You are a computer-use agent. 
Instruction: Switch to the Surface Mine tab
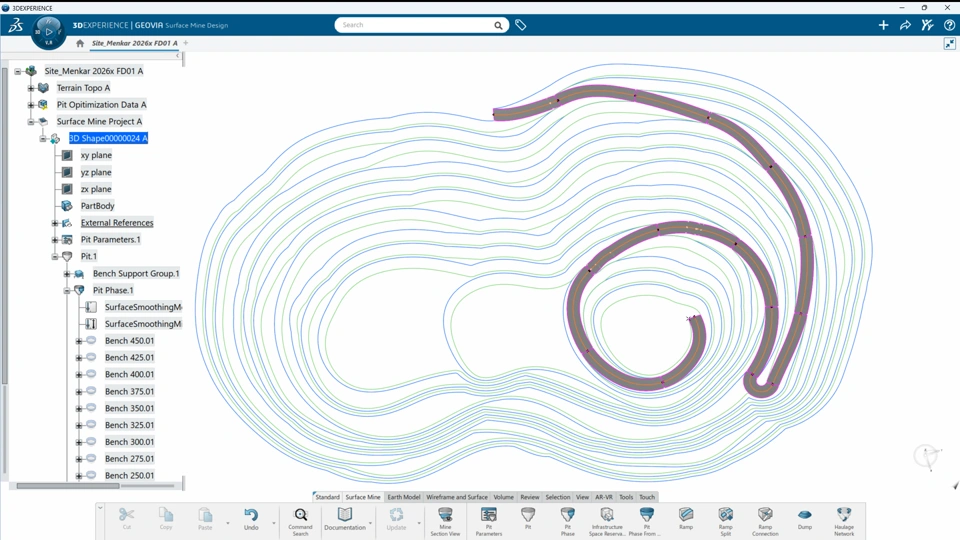(362, 497)
